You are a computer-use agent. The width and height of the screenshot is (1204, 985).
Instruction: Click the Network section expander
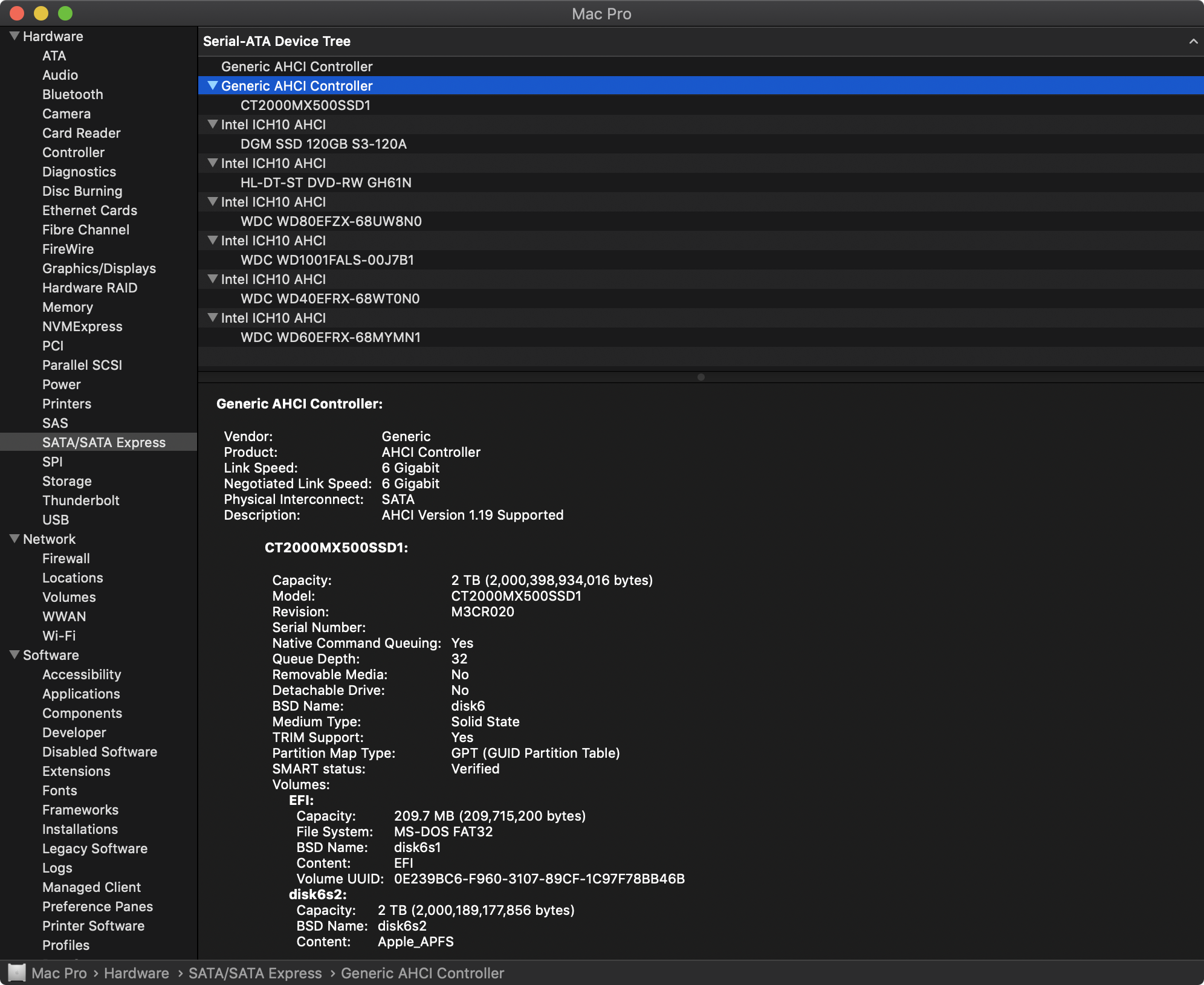[x=14, y=539]
